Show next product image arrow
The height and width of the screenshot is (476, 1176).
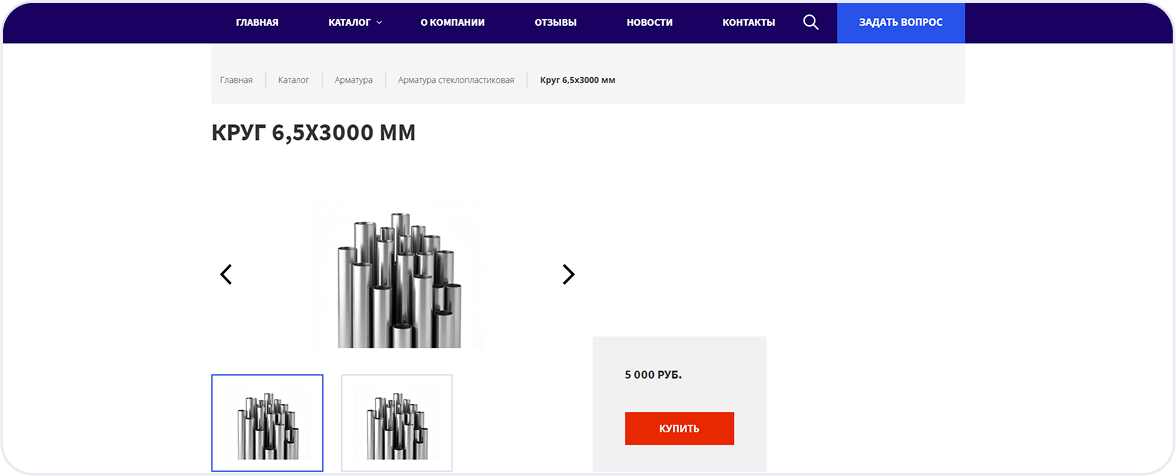coord(568,274)
